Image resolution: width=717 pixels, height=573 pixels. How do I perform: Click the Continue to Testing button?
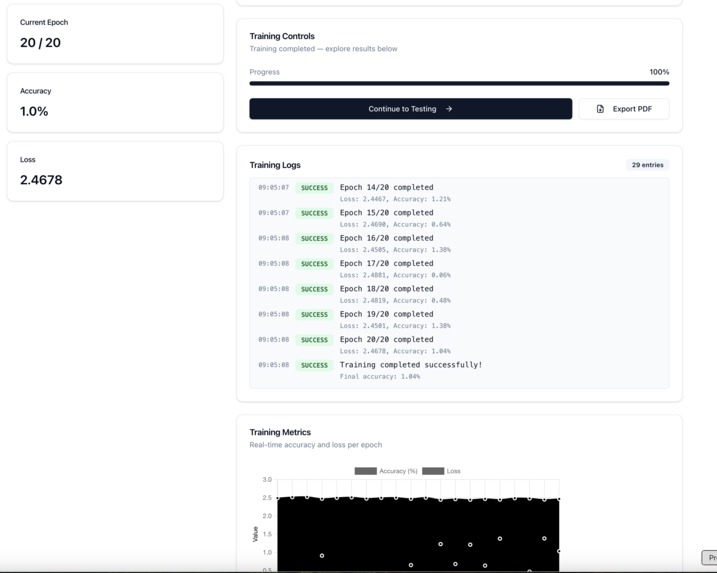(x=411, y=109)
